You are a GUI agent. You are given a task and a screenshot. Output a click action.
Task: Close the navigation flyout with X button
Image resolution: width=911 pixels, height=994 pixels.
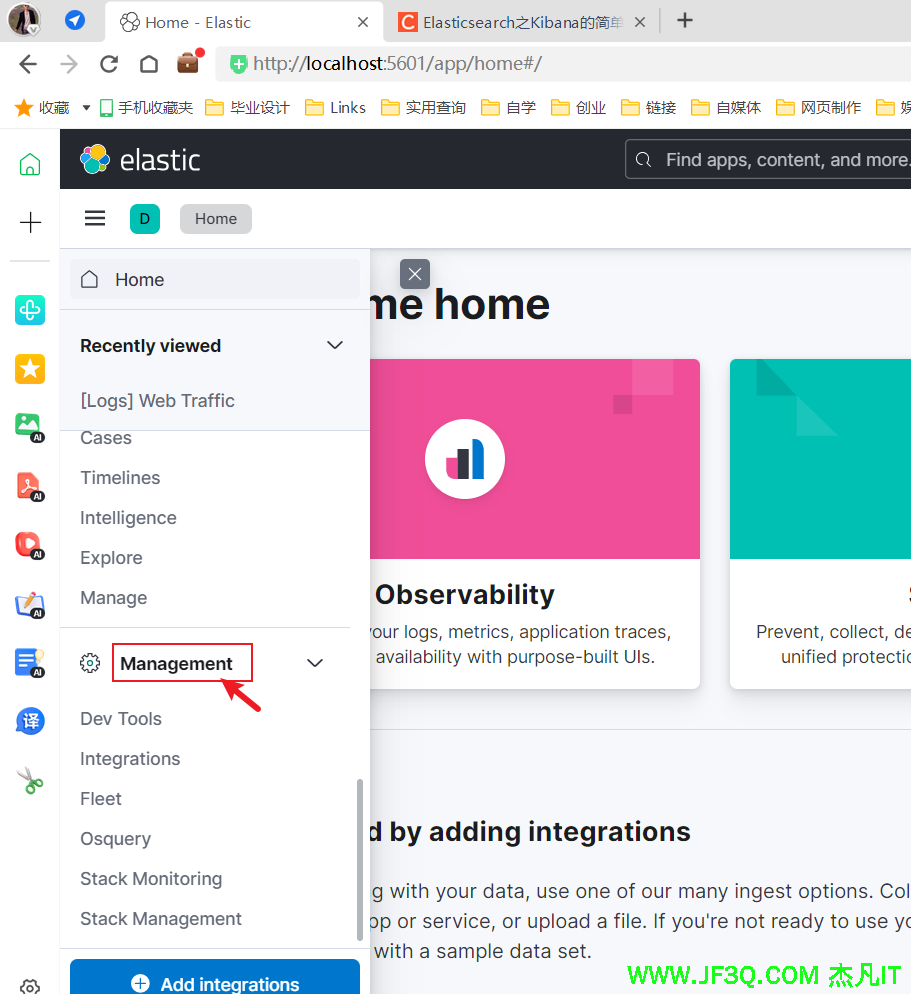(x=415, y=274)
